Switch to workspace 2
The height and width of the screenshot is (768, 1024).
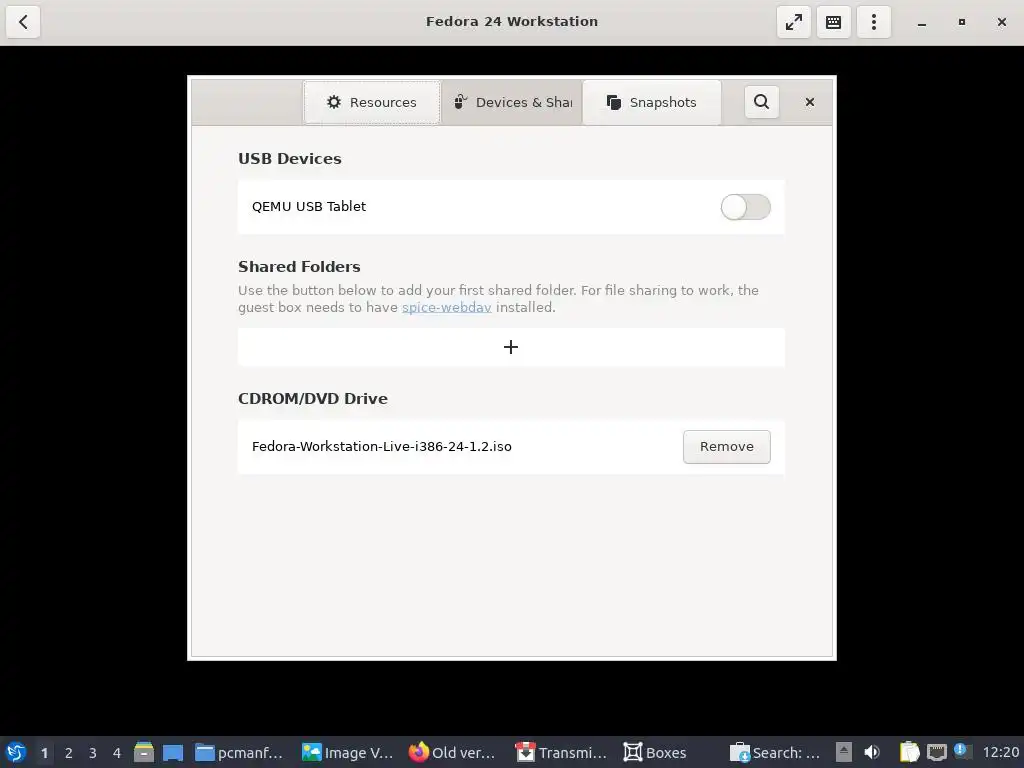point(69,753)
